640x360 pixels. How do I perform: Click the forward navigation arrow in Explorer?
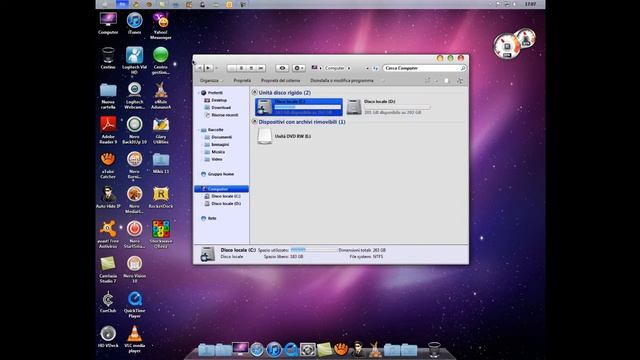click(x=209, y=68)
